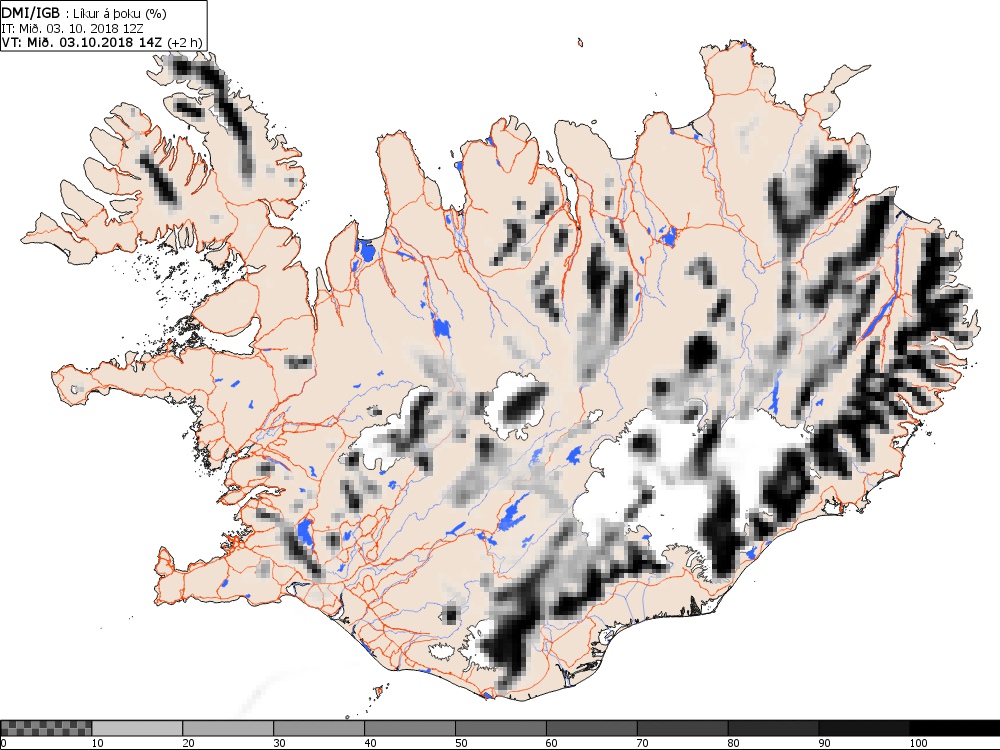Click the legend label '30'
This screenshot has width=1000, height=750.
coord(279,743)
